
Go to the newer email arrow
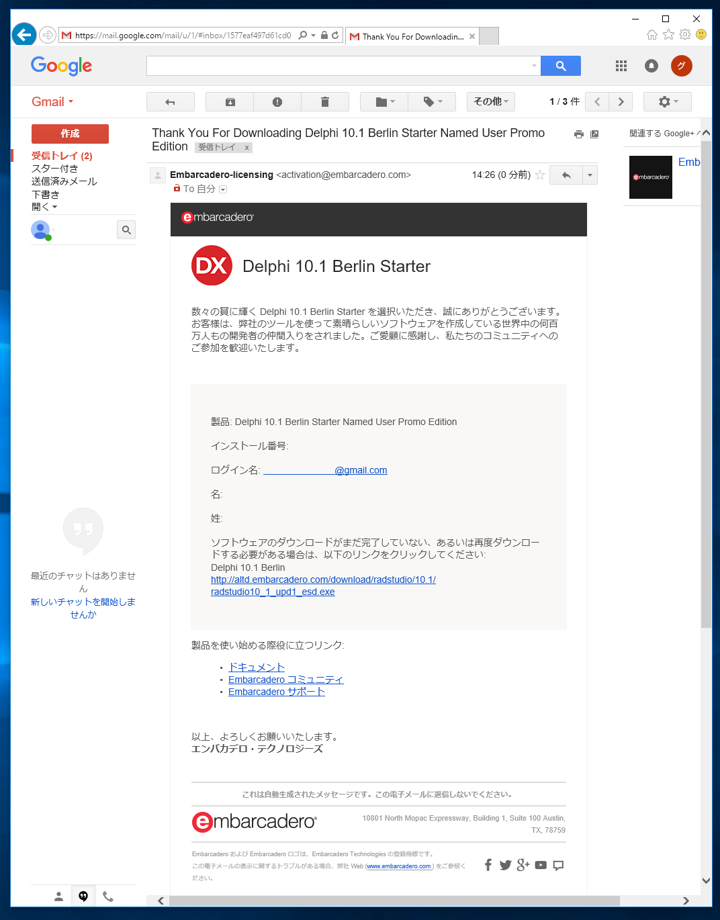tap(597, 102)
